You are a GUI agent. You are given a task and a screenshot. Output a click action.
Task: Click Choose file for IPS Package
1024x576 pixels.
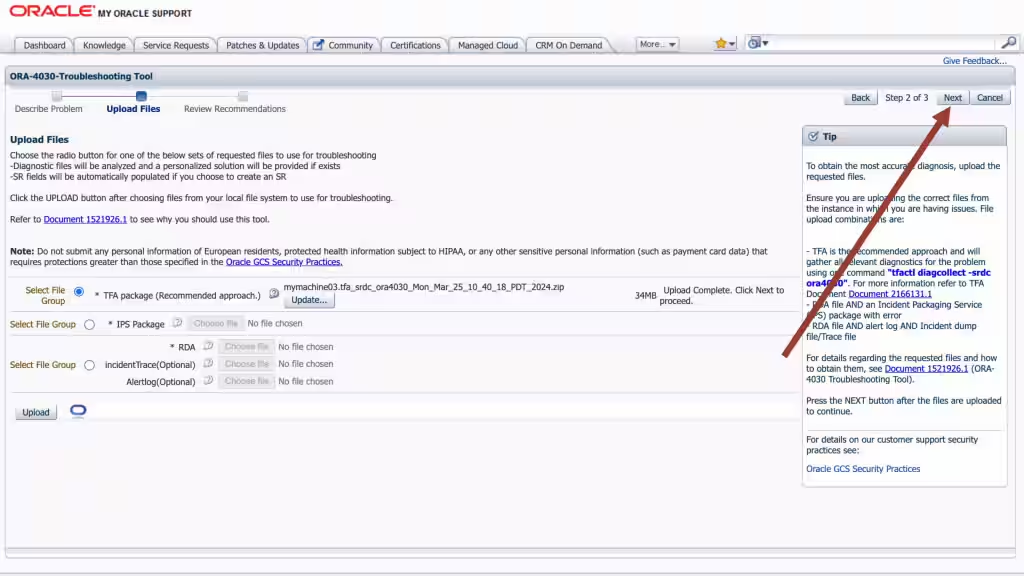[216, 323]
